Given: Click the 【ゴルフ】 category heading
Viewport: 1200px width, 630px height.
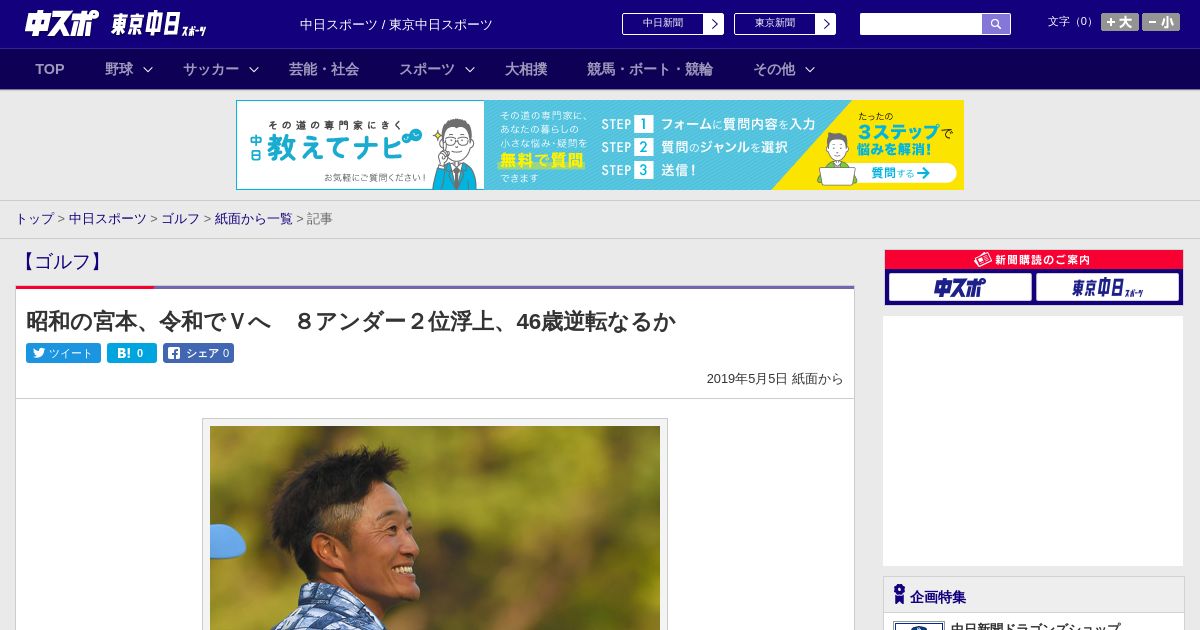Looking at the screenshot, I should coord(63,262).
